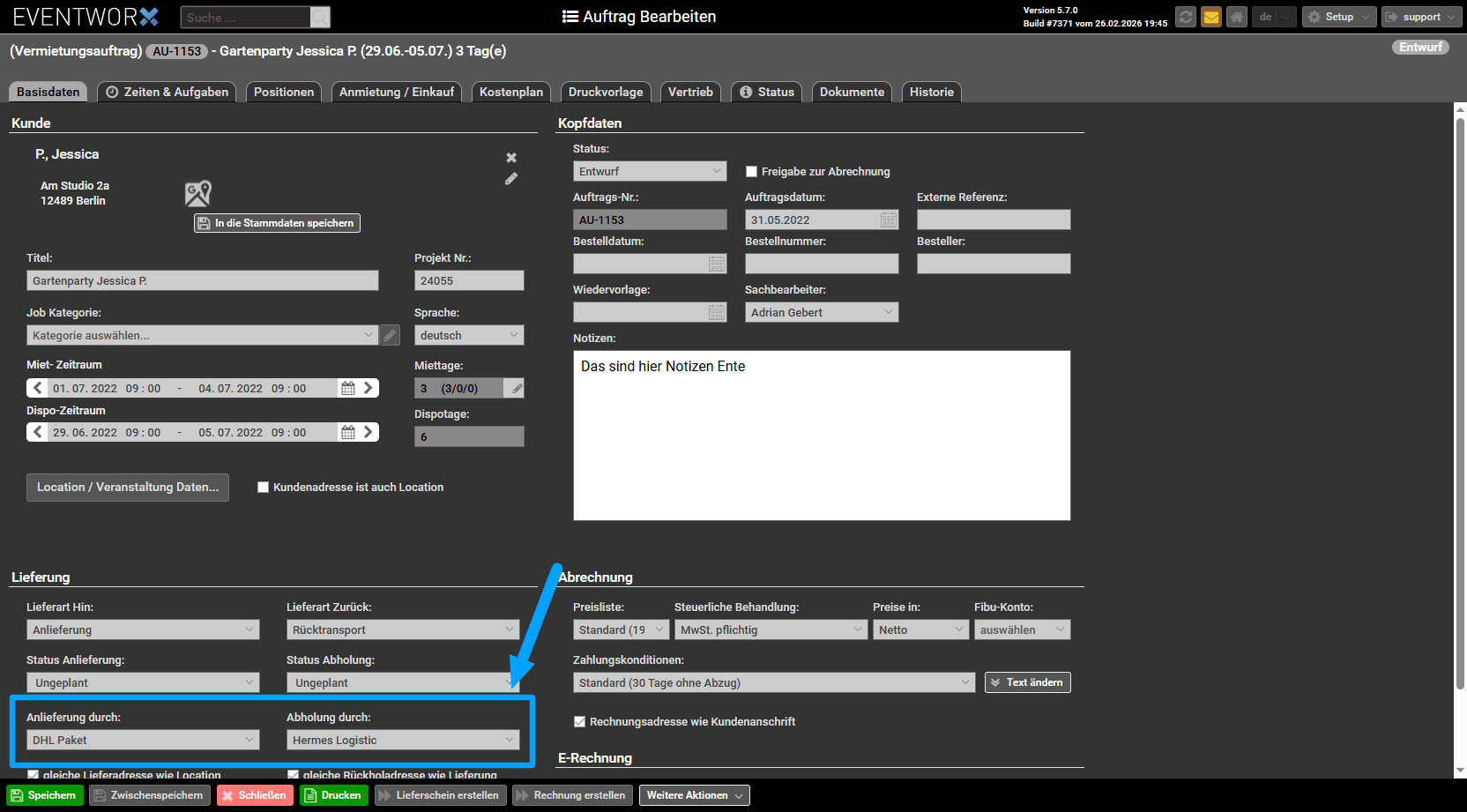Open the Kostenplan tab
1467x812 pixels.
pos(511,92)
